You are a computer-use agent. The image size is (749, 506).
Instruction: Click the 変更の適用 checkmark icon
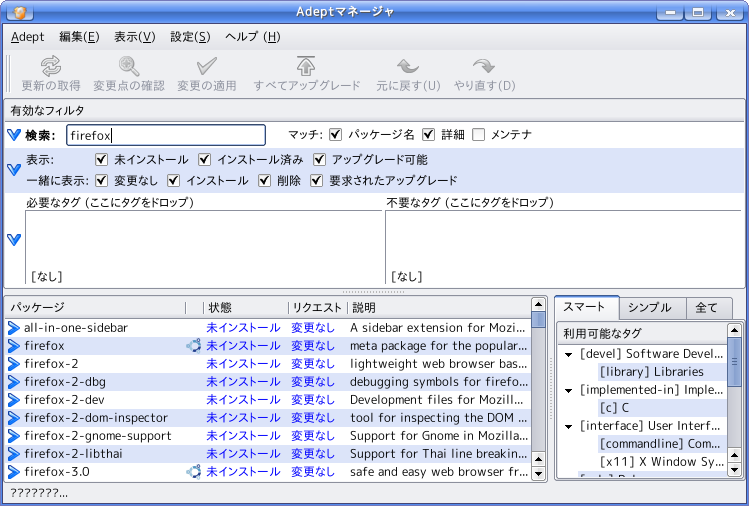click(x=206, y=66)
